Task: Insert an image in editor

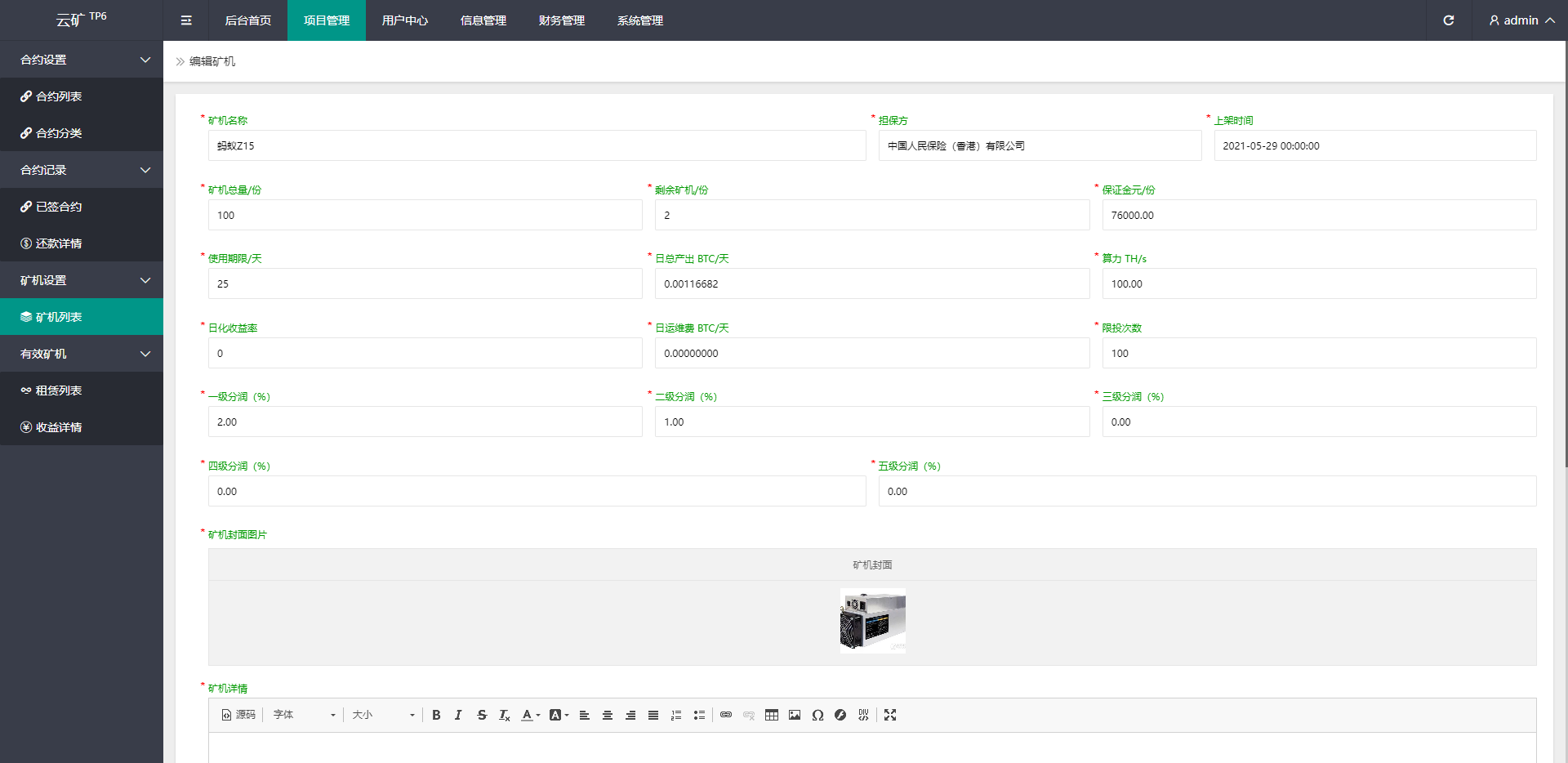Action: [795, 715]
